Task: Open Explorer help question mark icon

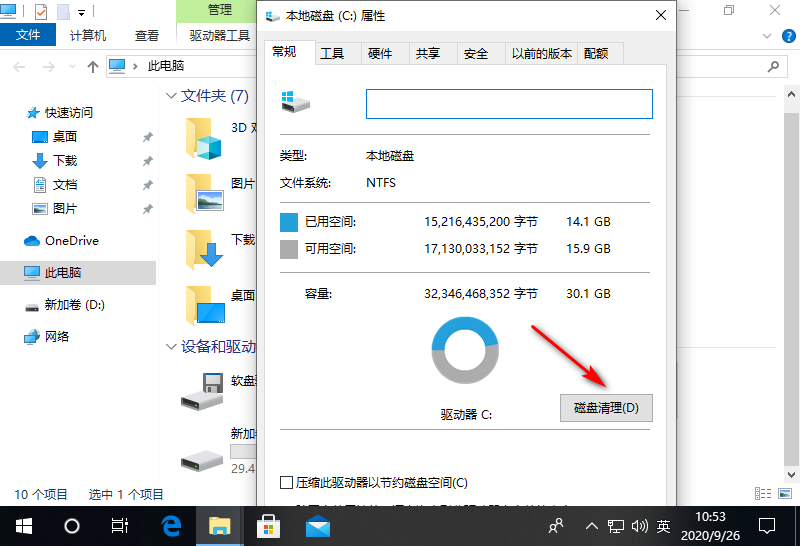Action: [x=788, y=36]
